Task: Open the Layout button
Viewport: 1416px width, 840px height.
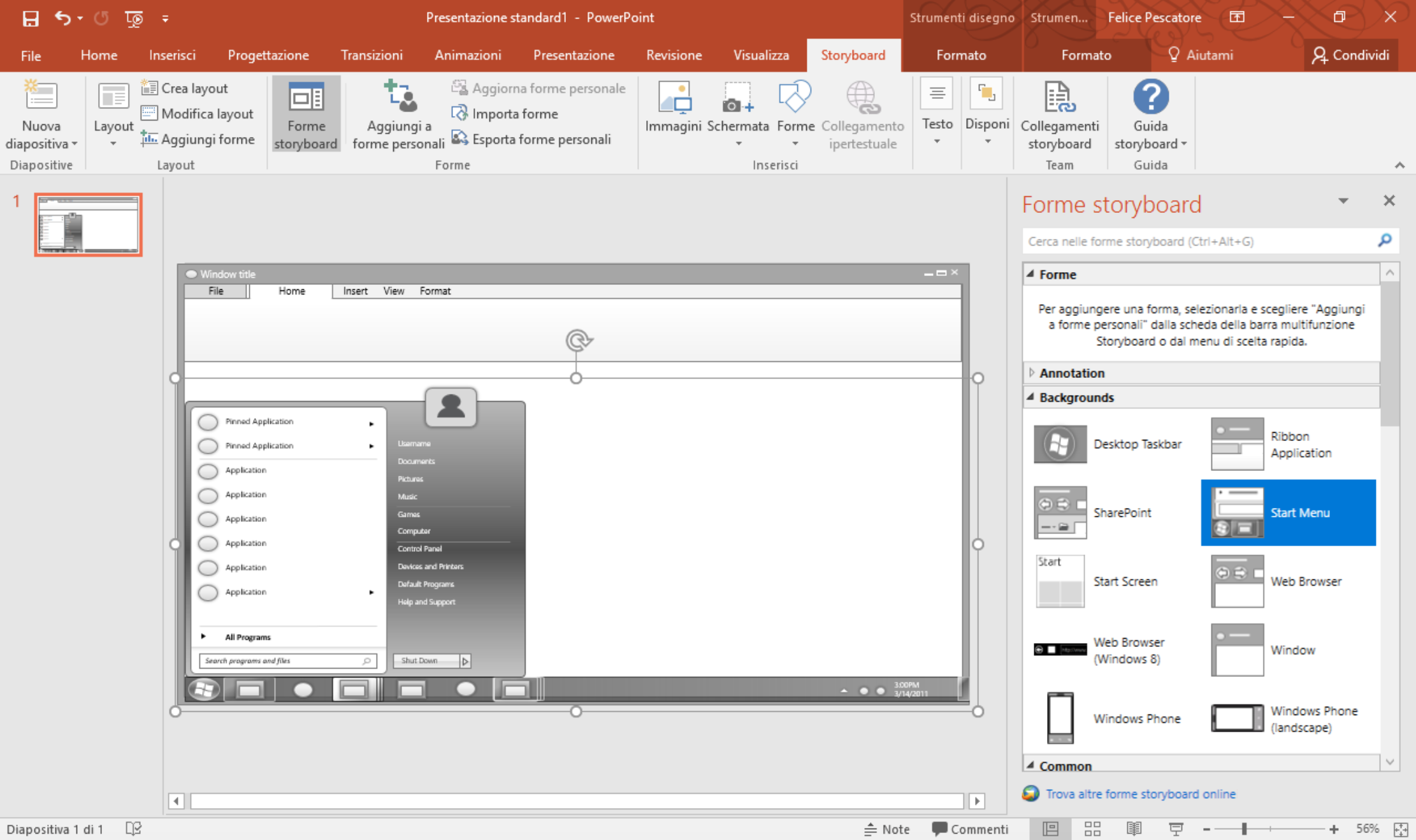Action: [113, 115]
